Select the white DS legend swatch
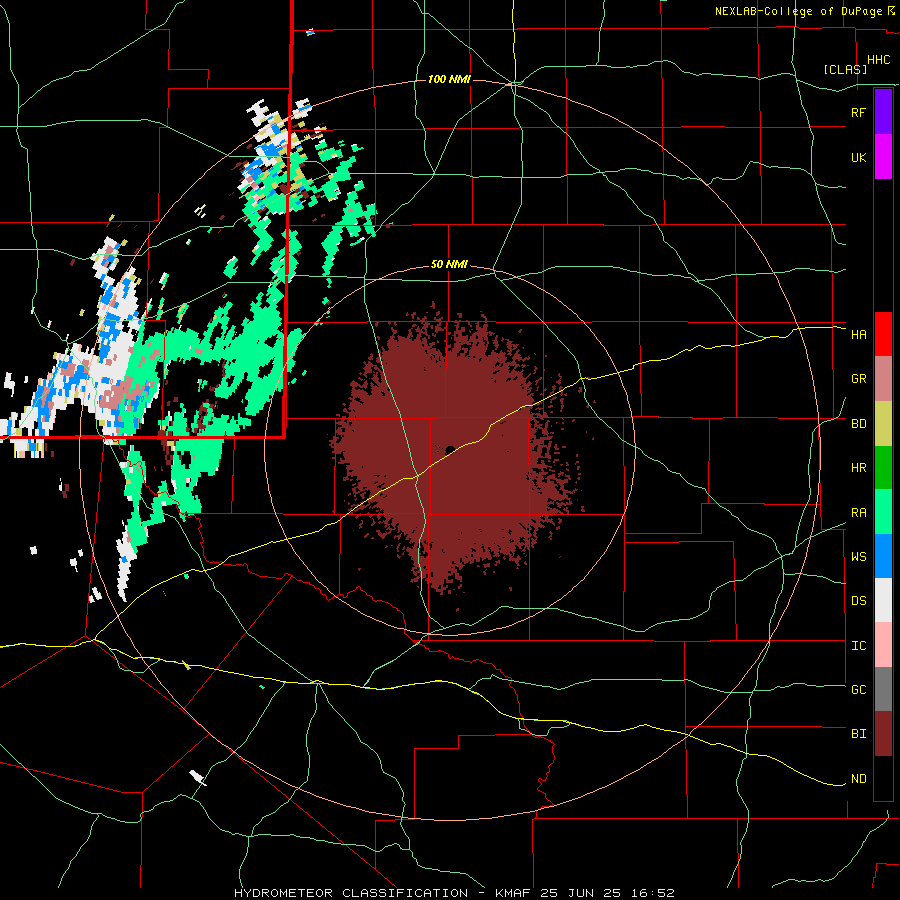This screenshot has width=900, height=900. click(883, 600)
